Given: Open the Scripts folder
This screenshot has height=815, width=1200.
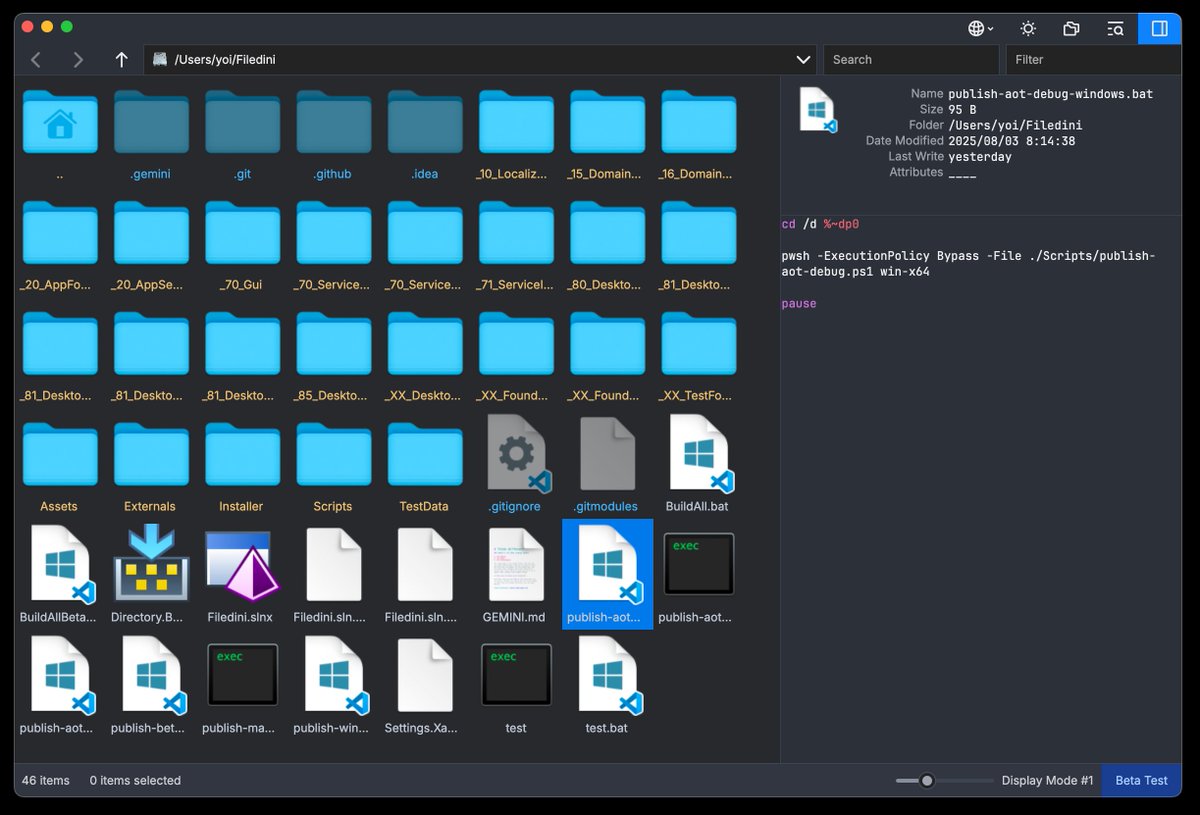Looking at the screenshot, I should click(333, 453).
